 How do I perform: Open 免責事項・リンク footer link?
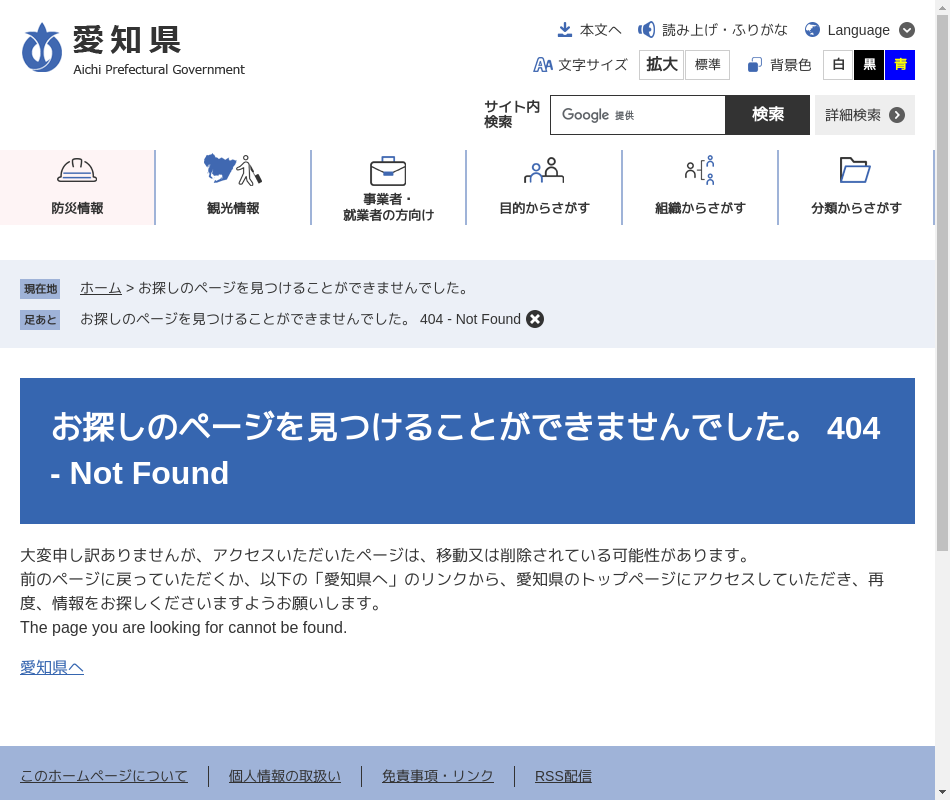pyautogui.click(x=437, y=776)
